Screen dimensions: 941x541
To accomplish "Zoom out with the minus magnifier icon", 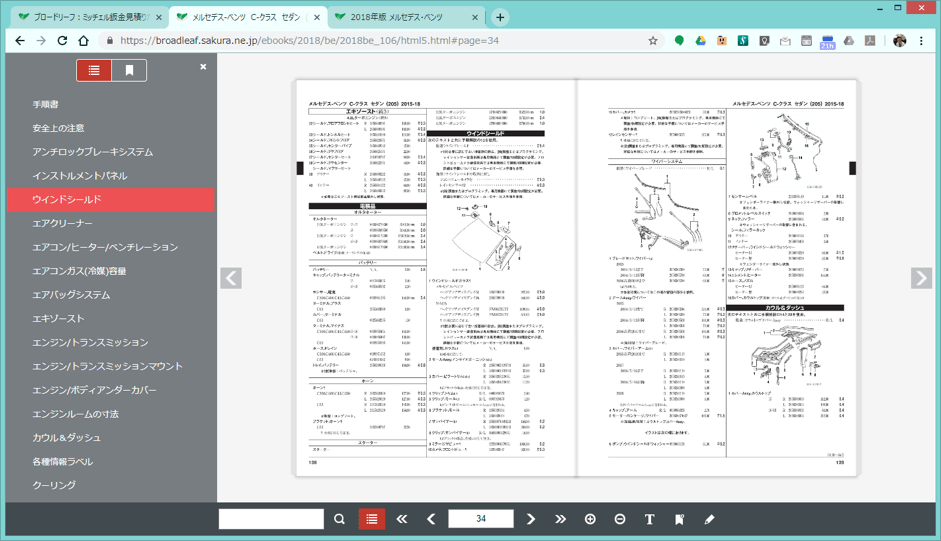I will point(620,519).
